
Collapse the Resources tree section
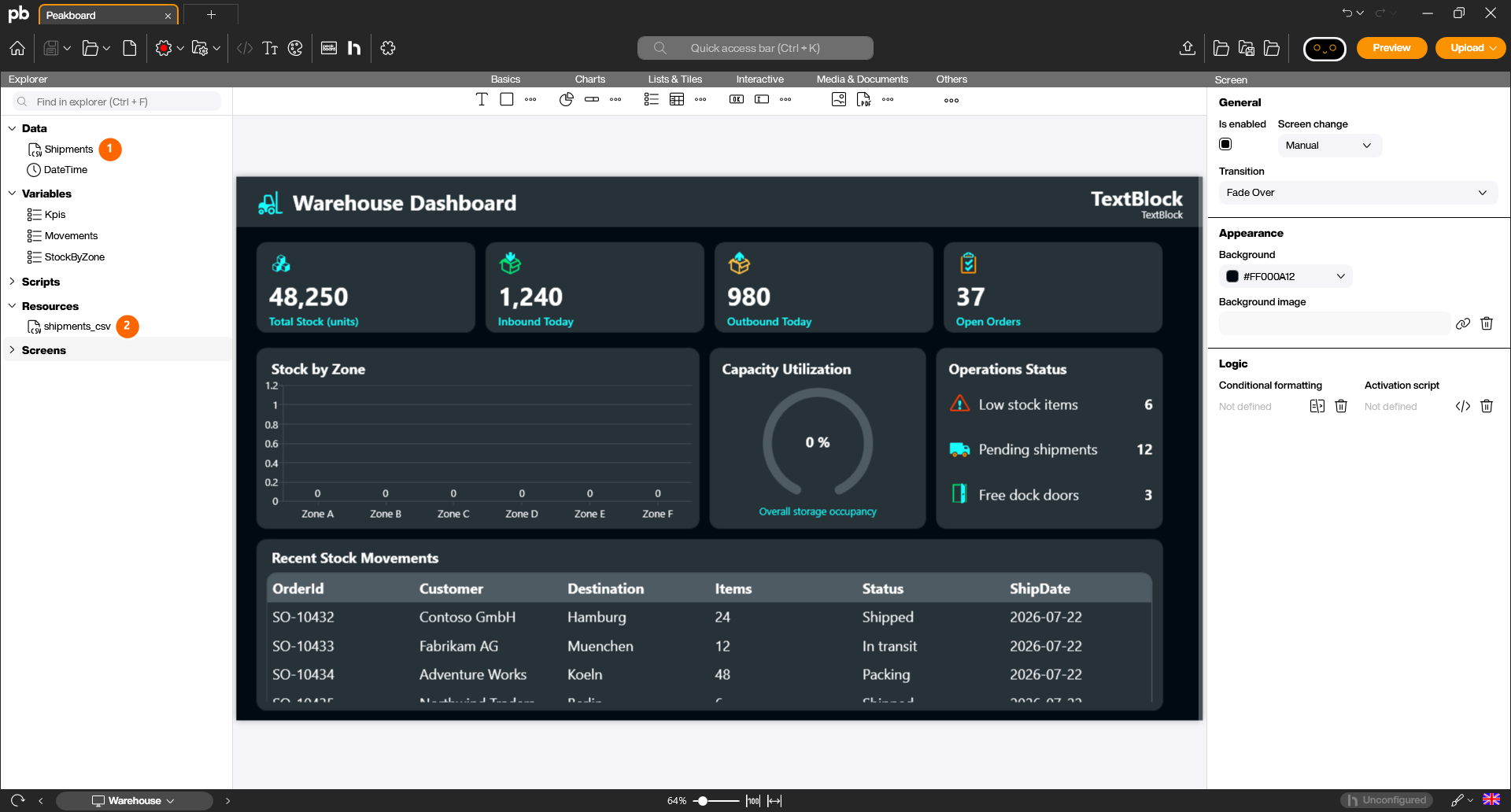click(12, 306)
